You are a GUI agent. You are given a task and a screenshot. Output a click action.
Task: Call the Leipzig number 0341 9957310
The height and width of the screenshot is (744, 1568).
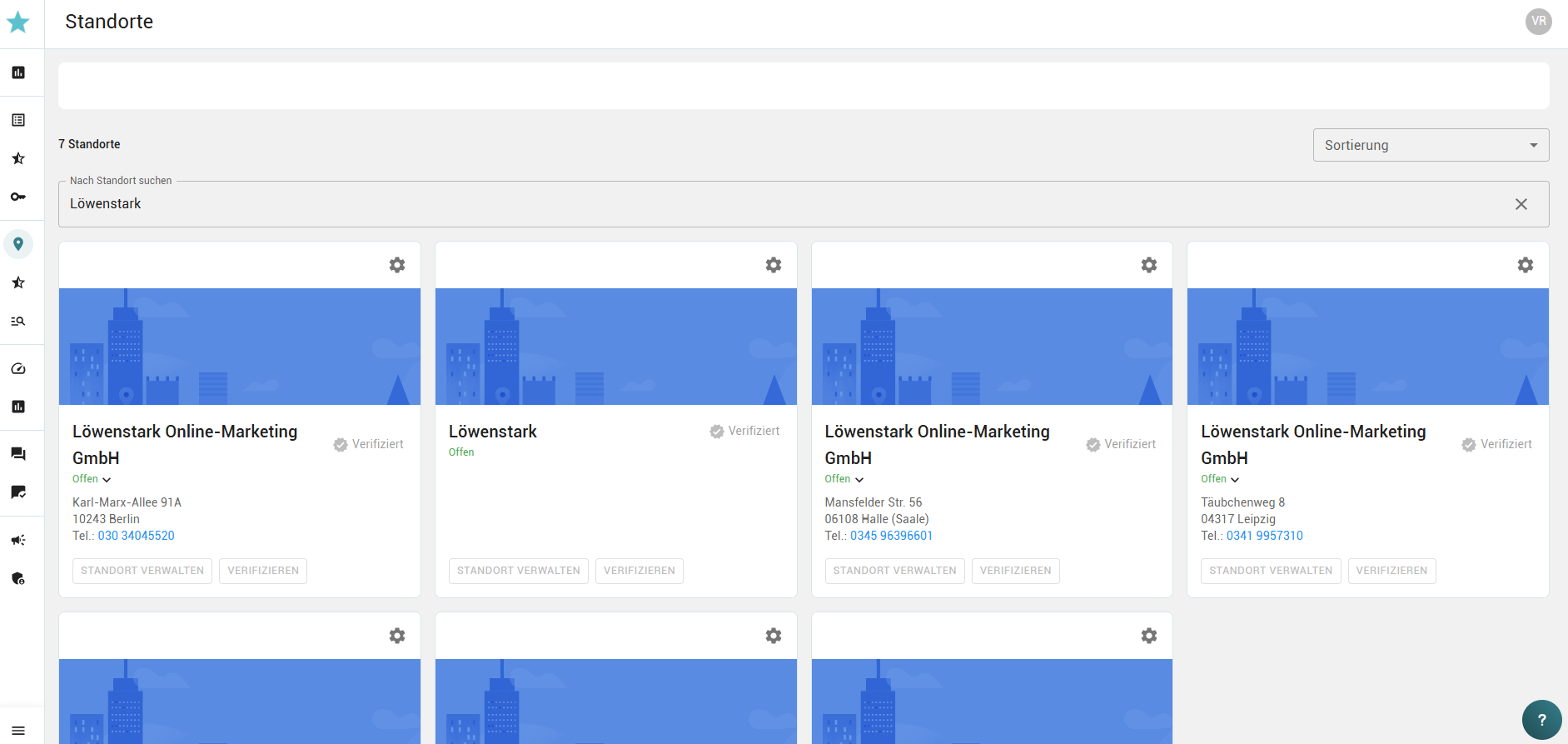click(1265, 536)
